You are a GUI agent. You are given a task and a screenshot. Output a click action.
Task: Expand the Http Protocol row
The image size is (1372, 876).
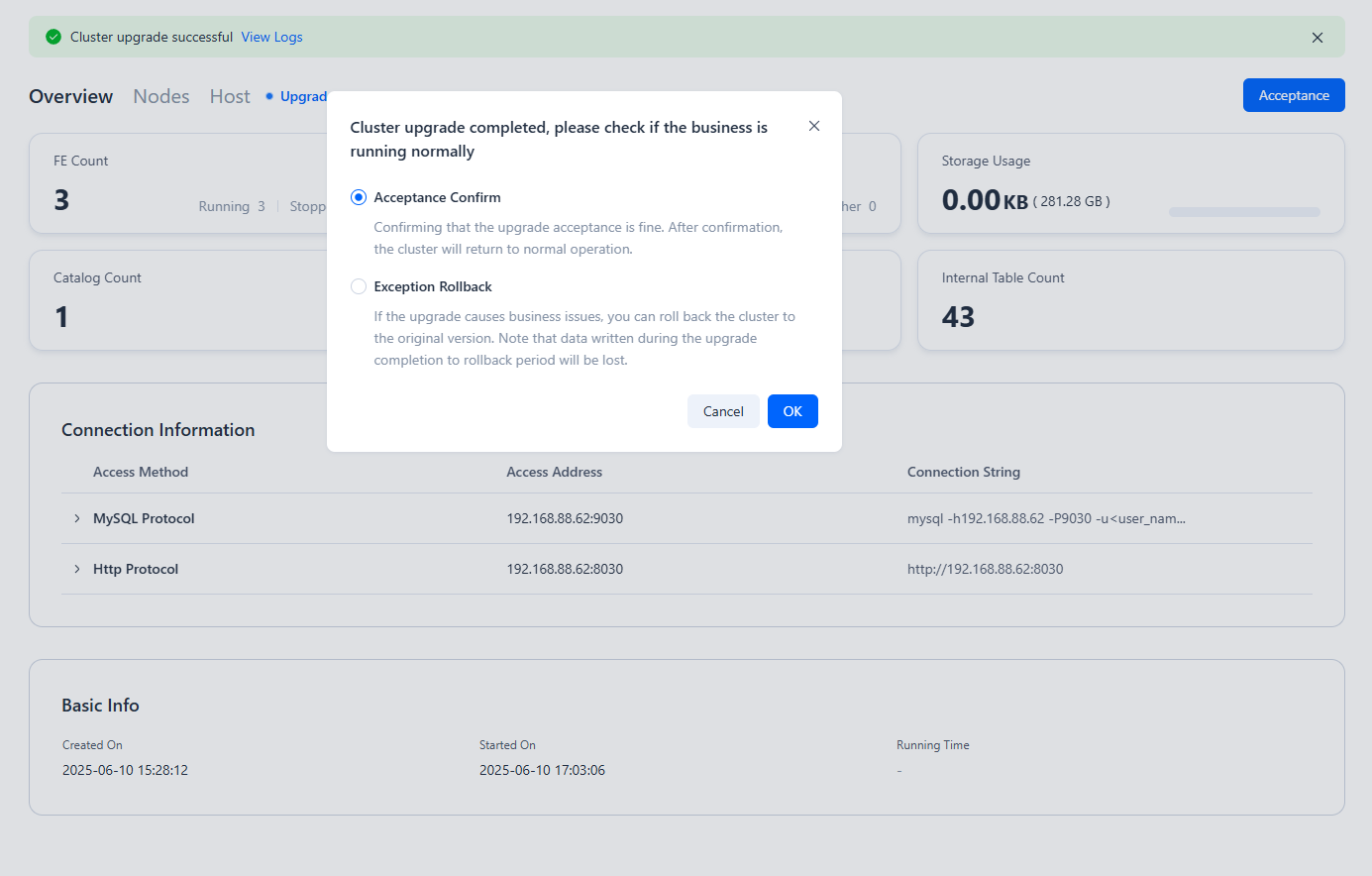[77, 569]
